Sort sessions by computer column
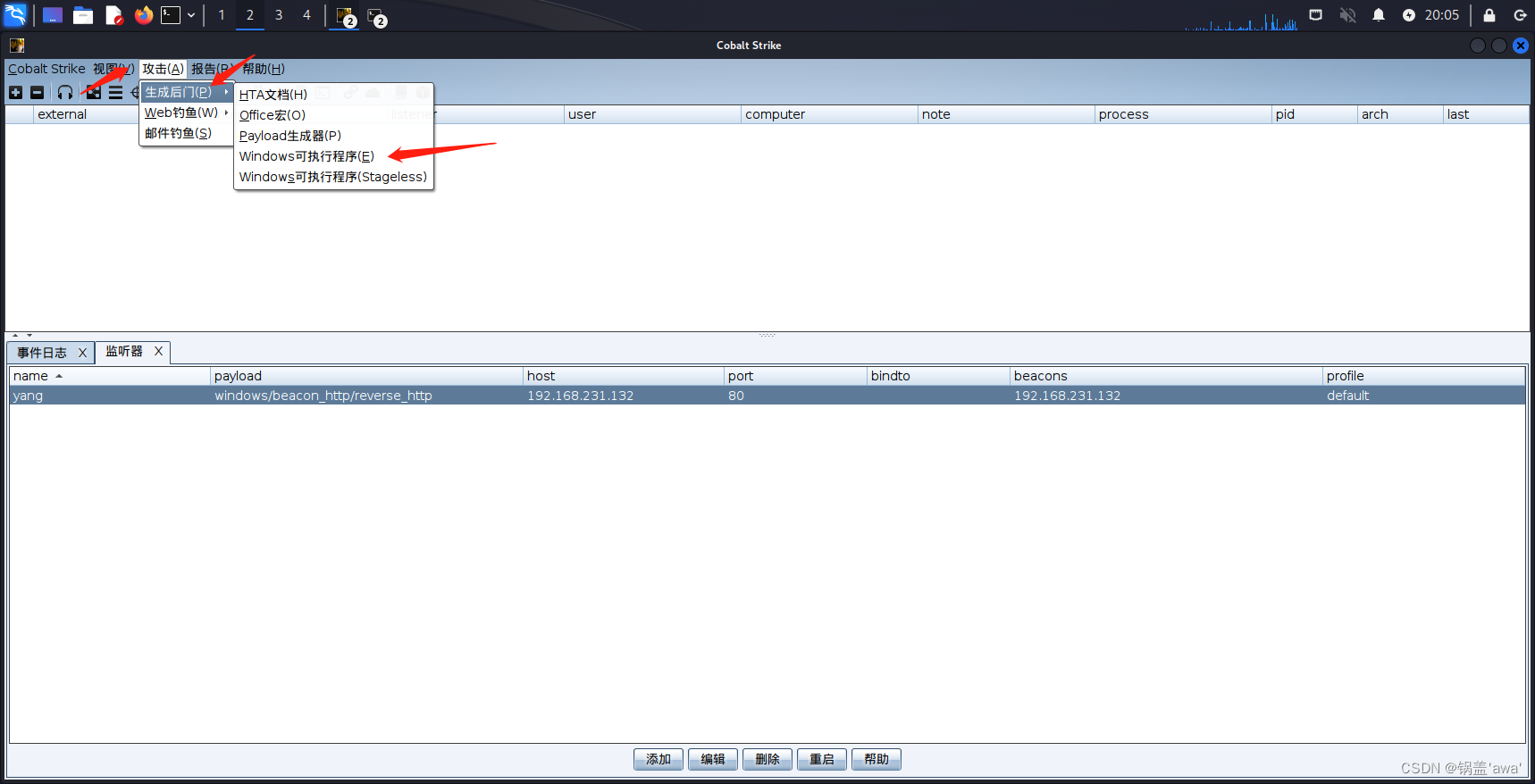This screenshot has width=1535, height=784. point(829,114)
